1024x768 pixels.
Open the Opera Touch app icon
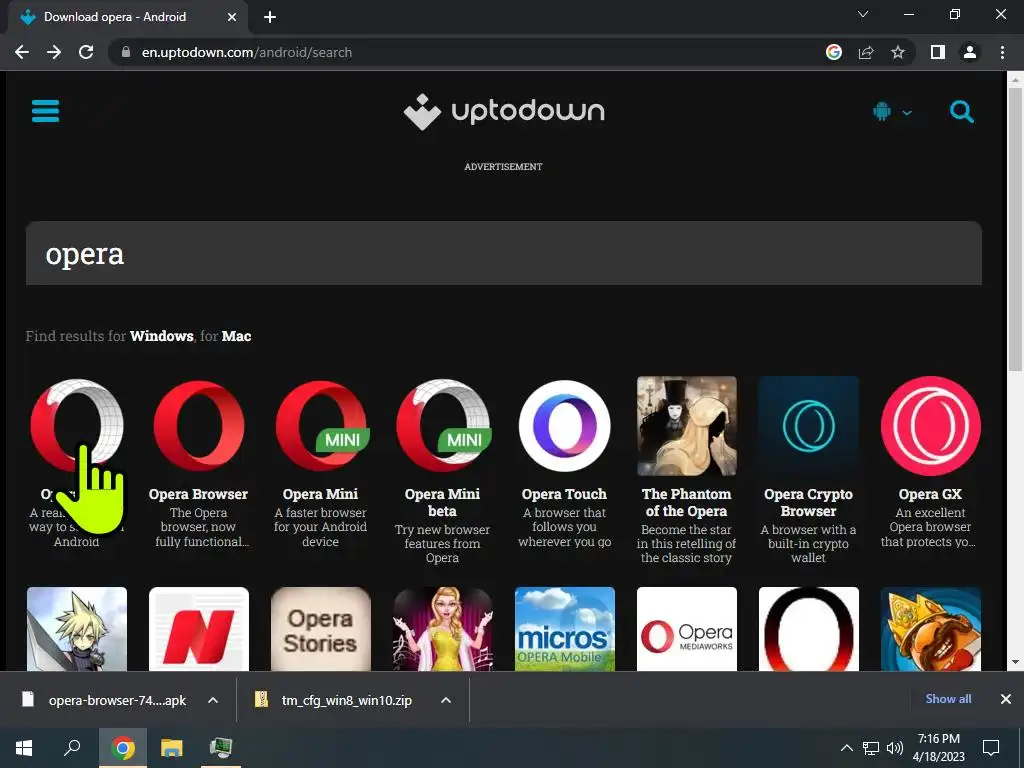pos(564,426)
